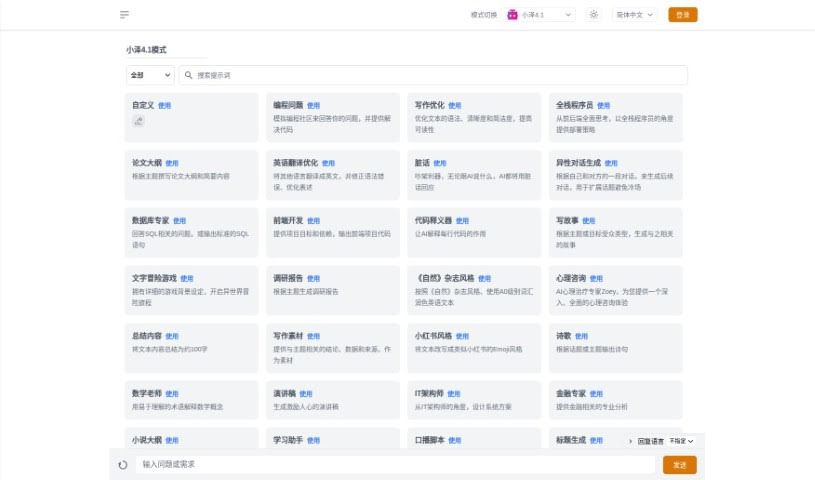
Task: Click 使用 link for 小说大纲
Action: (172, 440)
